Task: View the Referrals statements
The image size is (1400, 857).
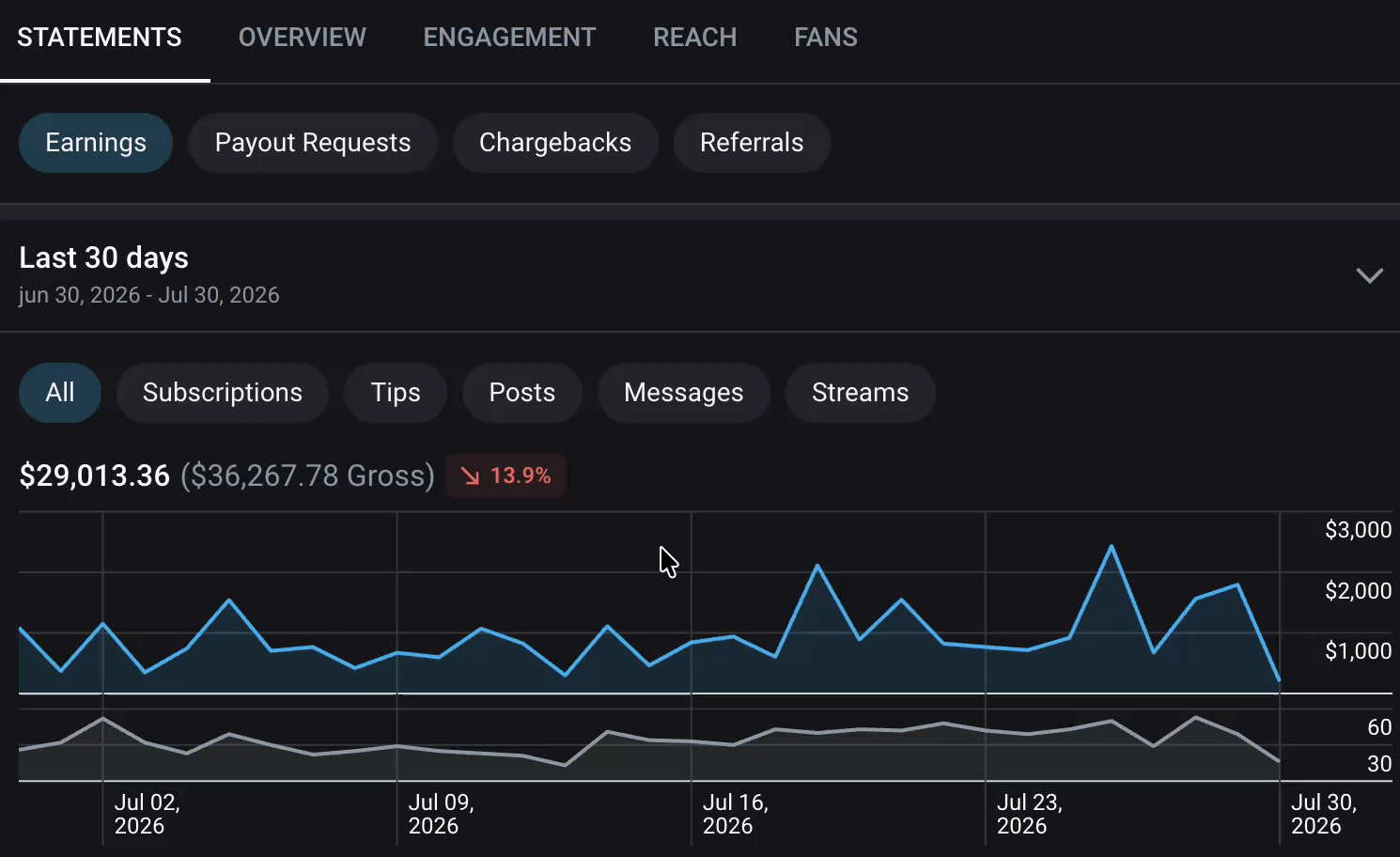Action: point(752,143)
